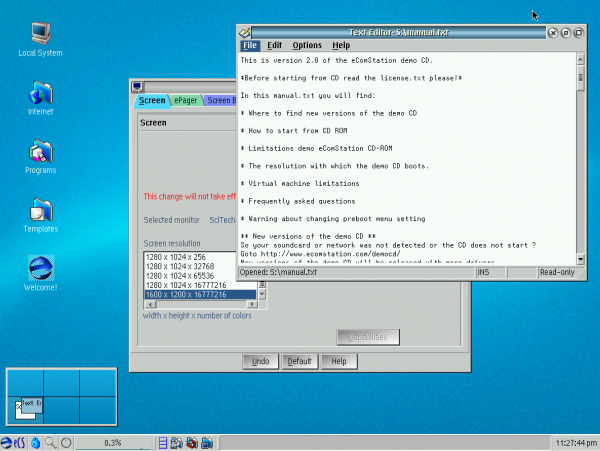Open the Programs folder icon

pyautogui.click(x=41, y=157)
